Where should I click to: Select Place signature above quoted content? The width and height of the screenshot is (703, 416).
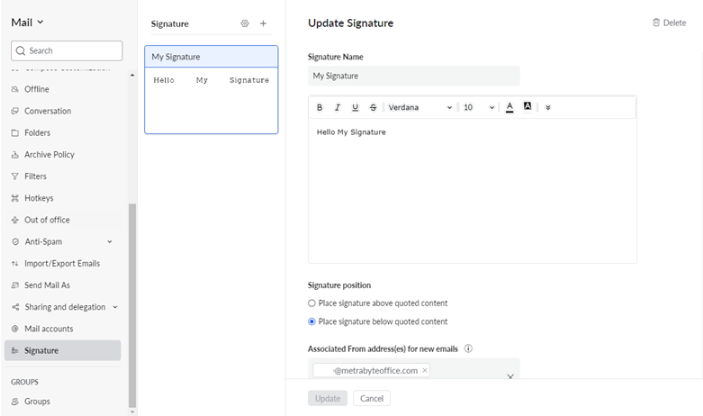[312, 303]
